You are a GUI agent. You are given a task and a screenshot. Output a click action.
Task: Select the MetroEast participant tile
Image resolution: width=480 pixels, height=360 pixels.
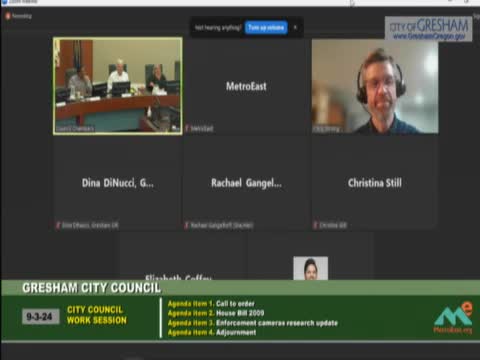pyautogui.click(x=246, y=87)
